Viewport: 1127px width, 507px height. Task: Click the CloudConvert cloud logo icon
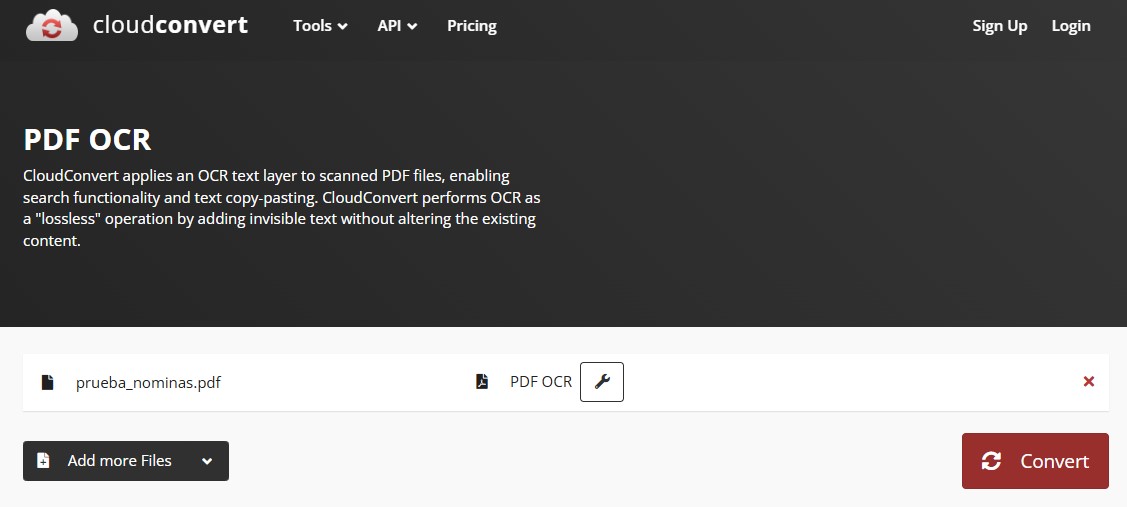52,25
